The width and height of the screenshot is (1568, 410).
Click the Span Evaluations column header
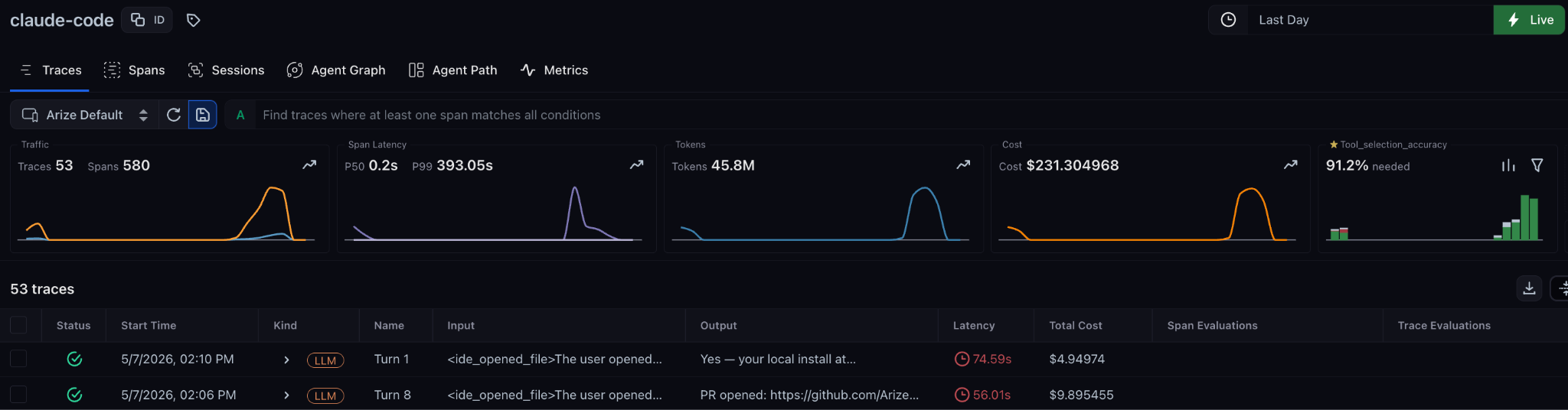click(x=1212, y=325)
